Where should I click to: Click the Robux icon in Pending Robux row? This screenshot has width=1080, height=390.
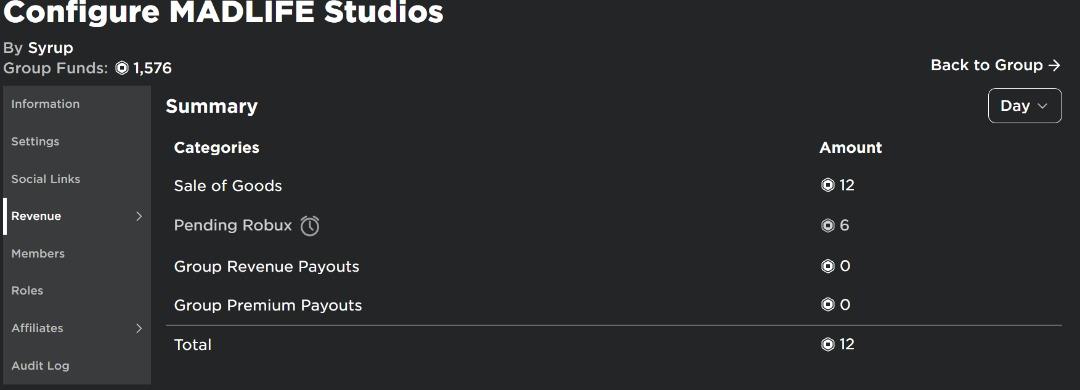[x=827, y=225]
